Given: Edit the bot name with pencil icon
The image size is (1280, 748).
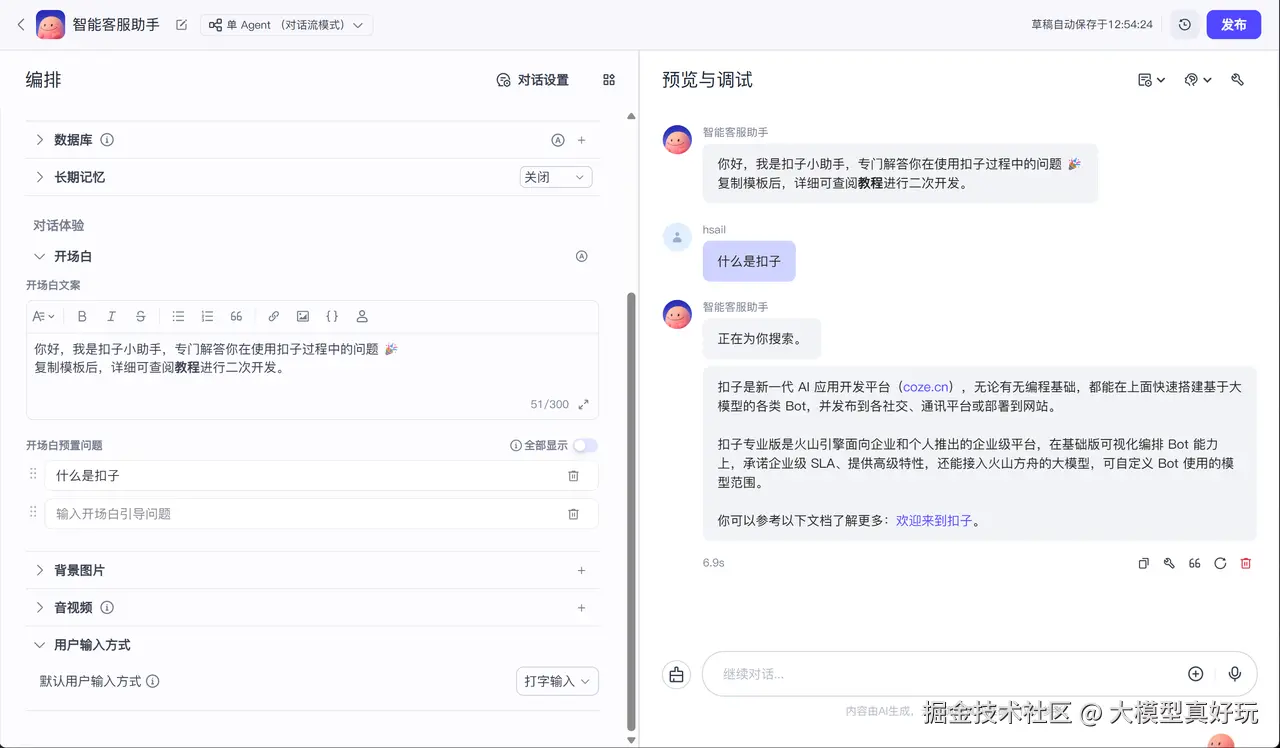Looking at the screenshot, I should 181,25.
